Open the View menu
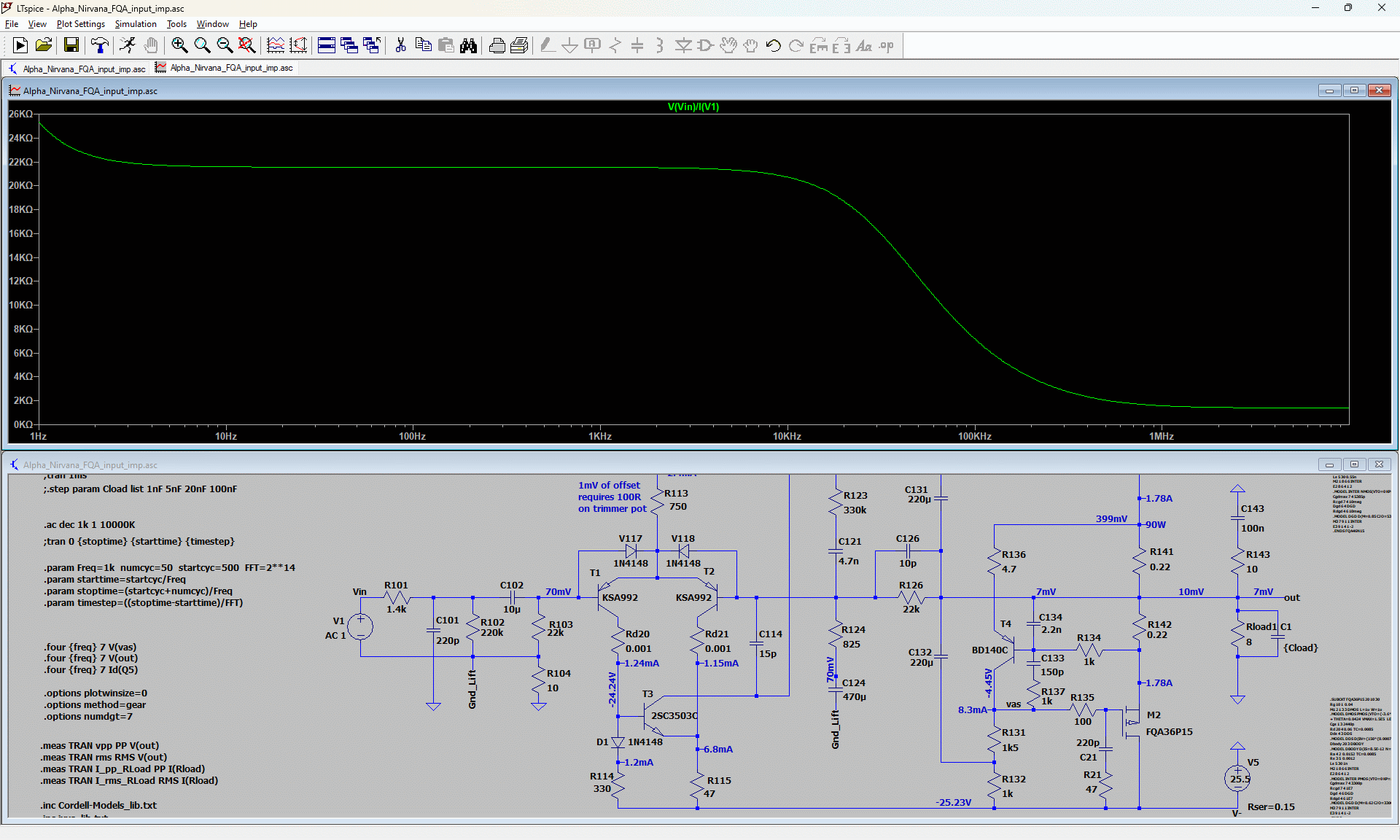This screenshot has height=840, width=1400. [37, 24]
